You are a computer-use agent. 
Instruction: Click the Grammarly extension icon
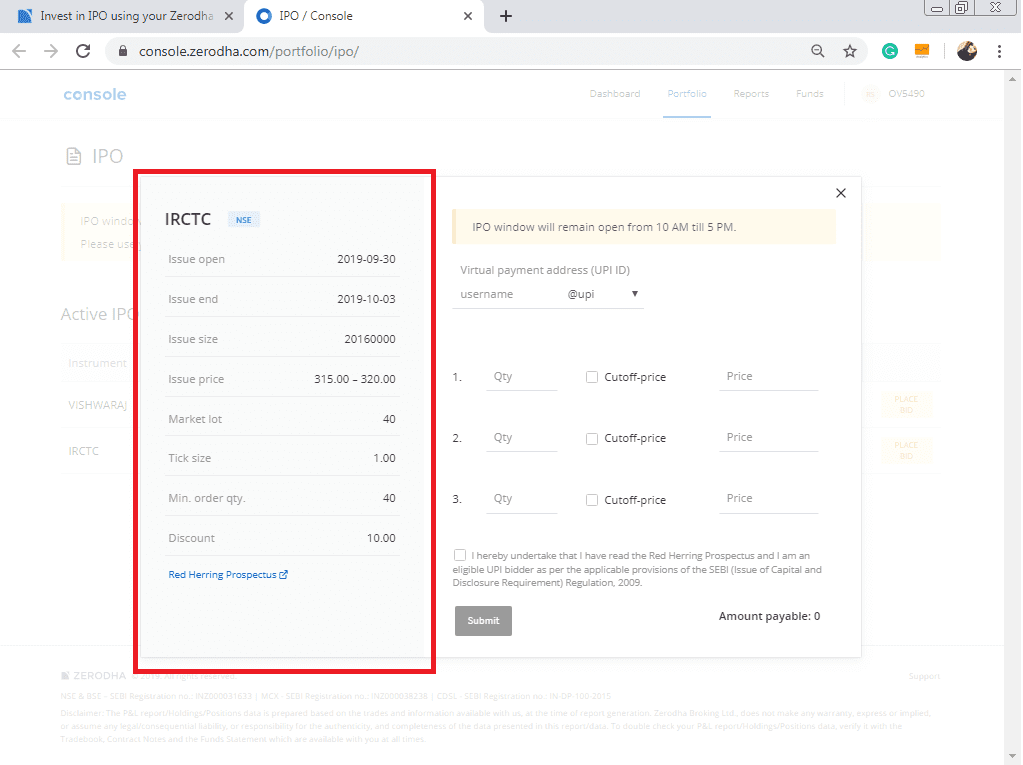coord(890,51)
